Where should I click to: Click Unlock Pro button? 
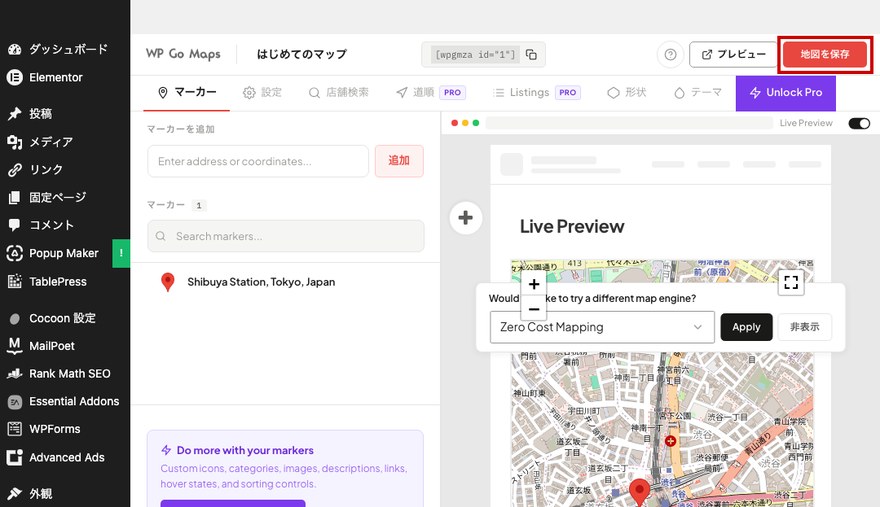click(x=785, y=93)
